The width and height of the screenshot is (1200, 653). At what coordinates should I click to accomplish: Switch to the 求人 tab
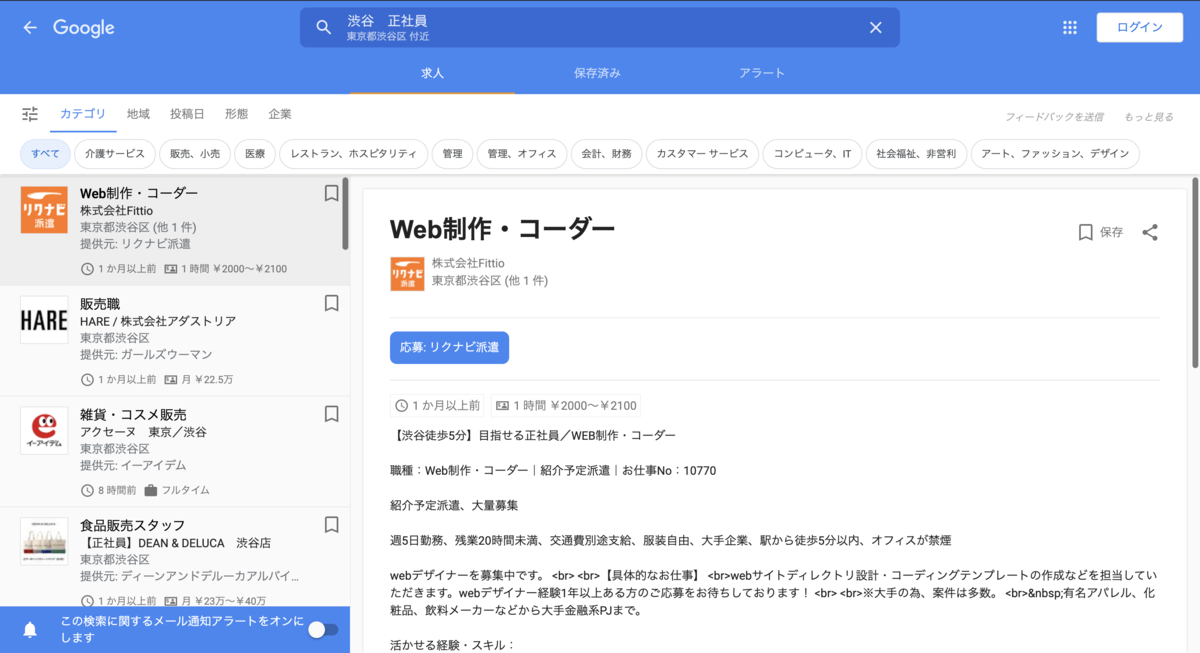click(432, 73)
